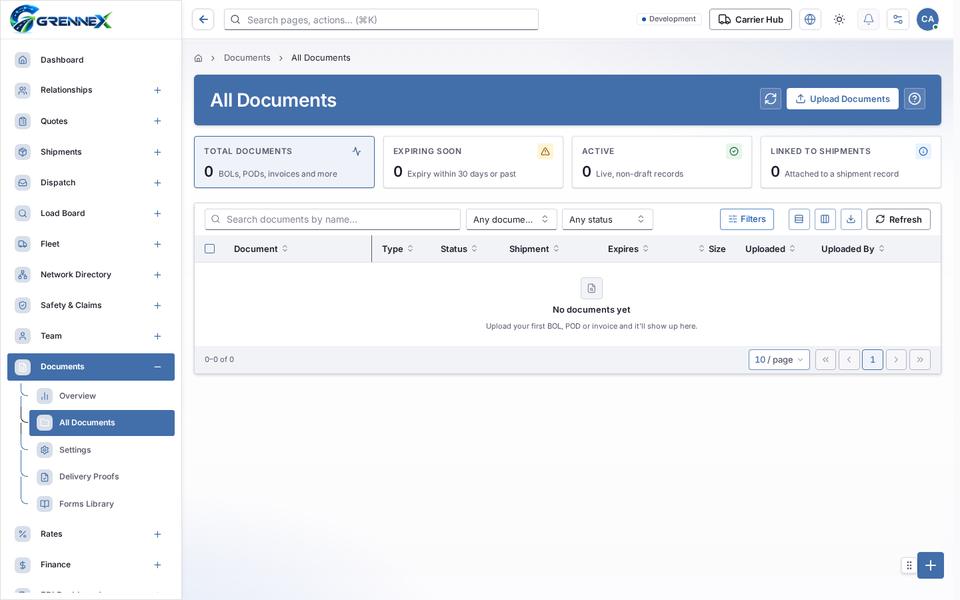Image resolution: width=960 pixels, height=600 pixels.
Task: Expand the Fleet menu section
Action: pyautogui.click(x=157, y=244)
